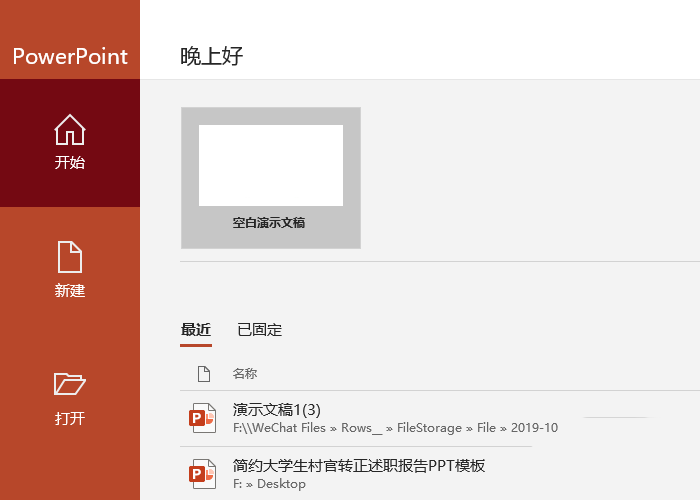700x500 pixels.
Task: Open recent file 演示文稿1(3)
Action: [x=276, y=409]
